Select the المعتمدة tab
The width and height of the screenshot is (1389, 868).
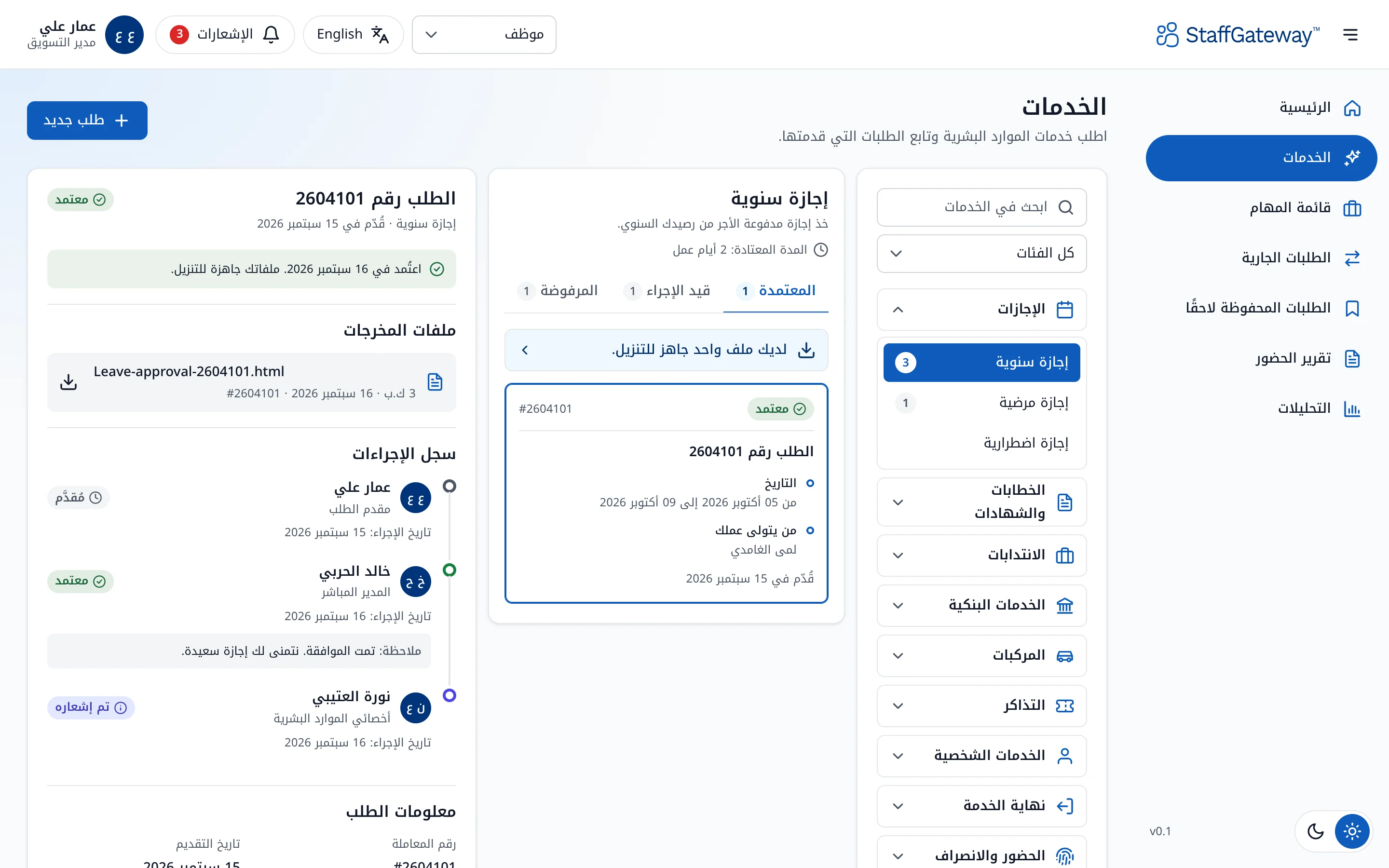click(x=776, y=291)
